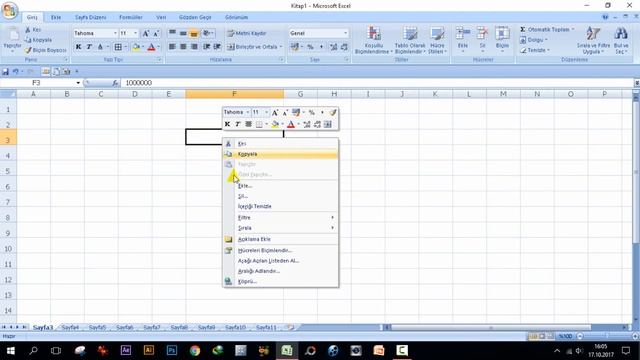Click Biçim Boyacısı format painter in ribbon
This screenshot has width=640, height=360.
click(x=45, y=50)
